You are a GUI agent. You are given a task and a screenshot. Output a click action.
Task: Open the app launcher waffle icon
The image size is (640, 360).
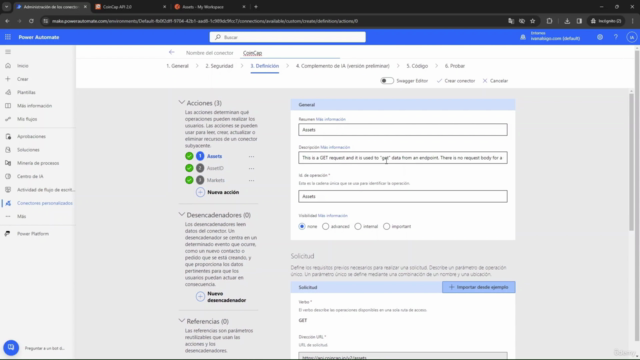(x=8, y=37)
